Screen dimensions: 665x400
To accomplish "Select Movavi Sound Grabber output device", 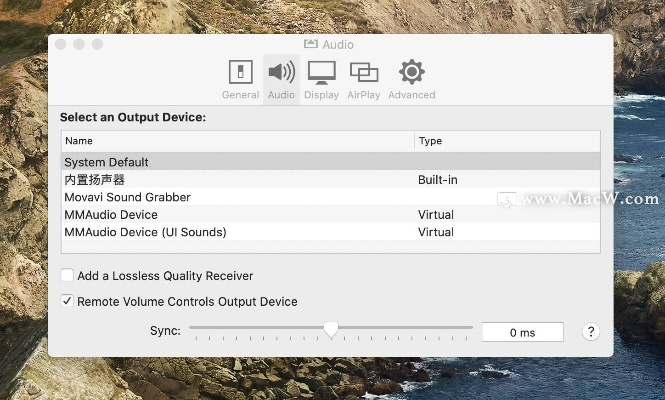I will (x=127, y=197).
